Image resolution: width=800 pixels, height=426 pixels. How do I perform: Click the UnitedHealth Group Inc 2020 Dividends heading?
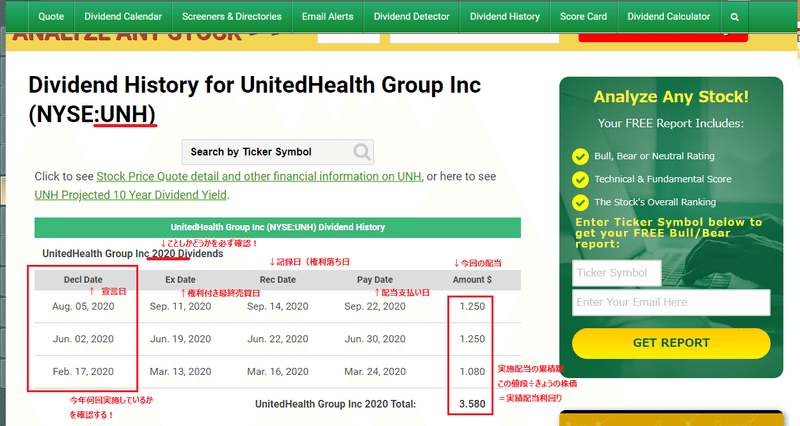133,254
